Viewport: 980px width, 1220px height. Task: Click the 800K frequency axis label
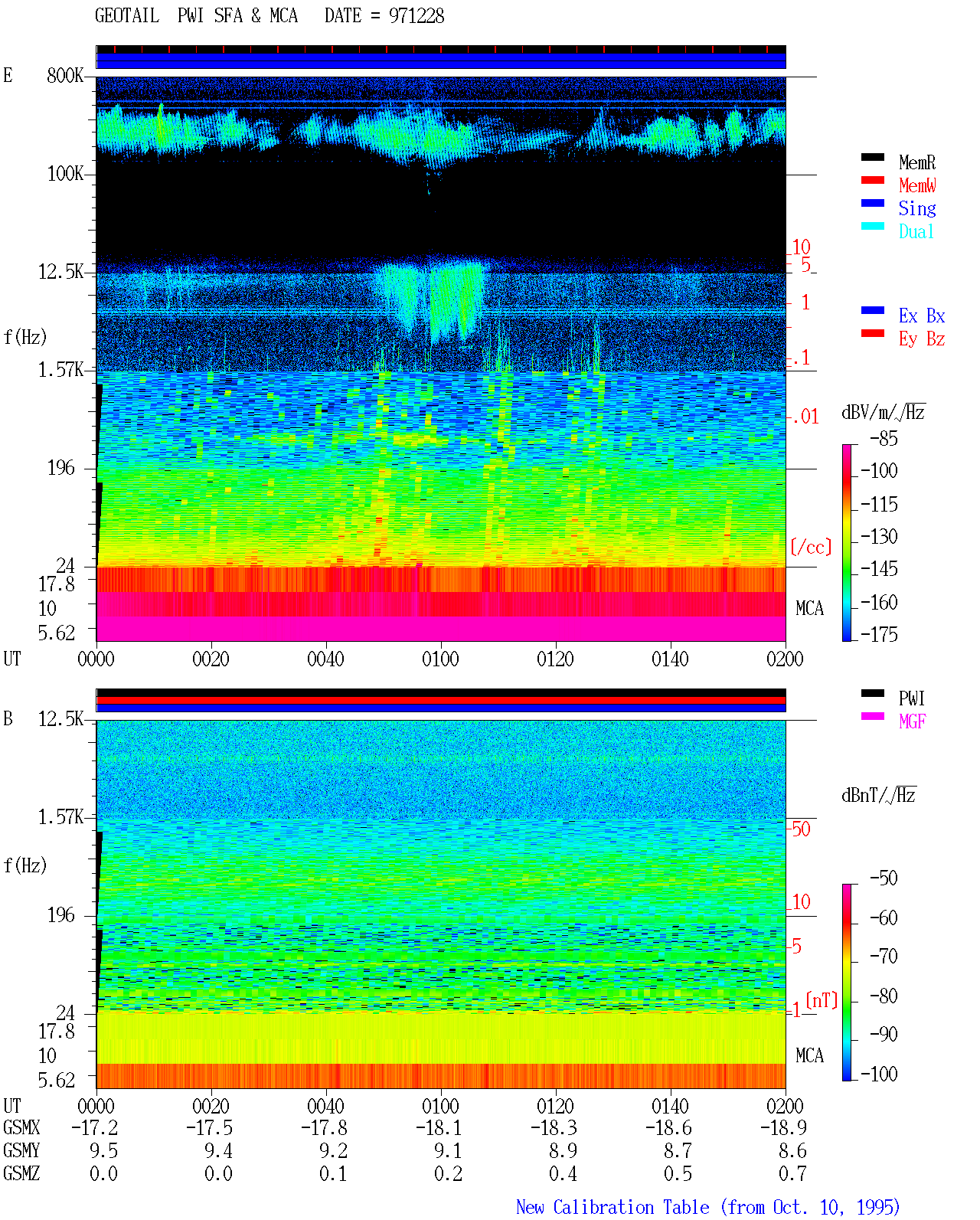pos(65,75)
